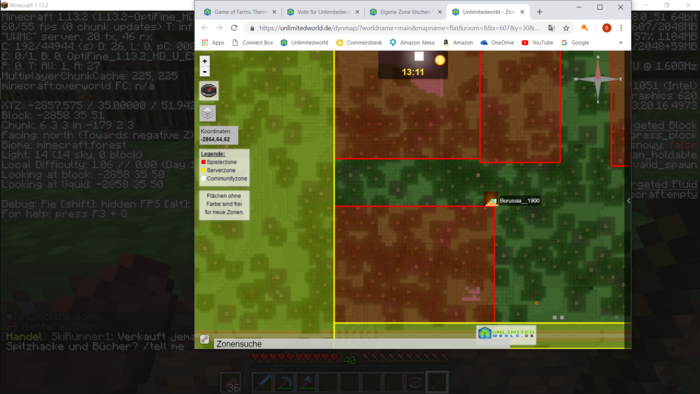Image resolution: width=700 pixels, height=394 pixels.
Task: Click the Serverzone legend entry
Action: 218,170
